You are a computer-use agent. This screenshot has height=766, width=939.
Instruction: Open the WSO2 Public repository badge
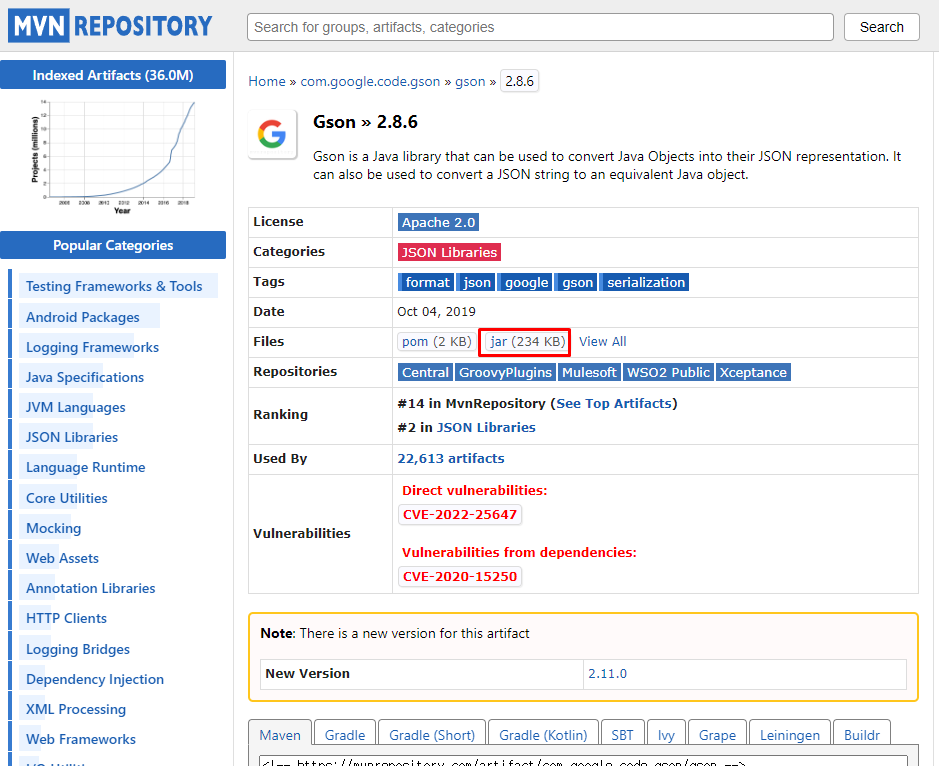[668, 372]
